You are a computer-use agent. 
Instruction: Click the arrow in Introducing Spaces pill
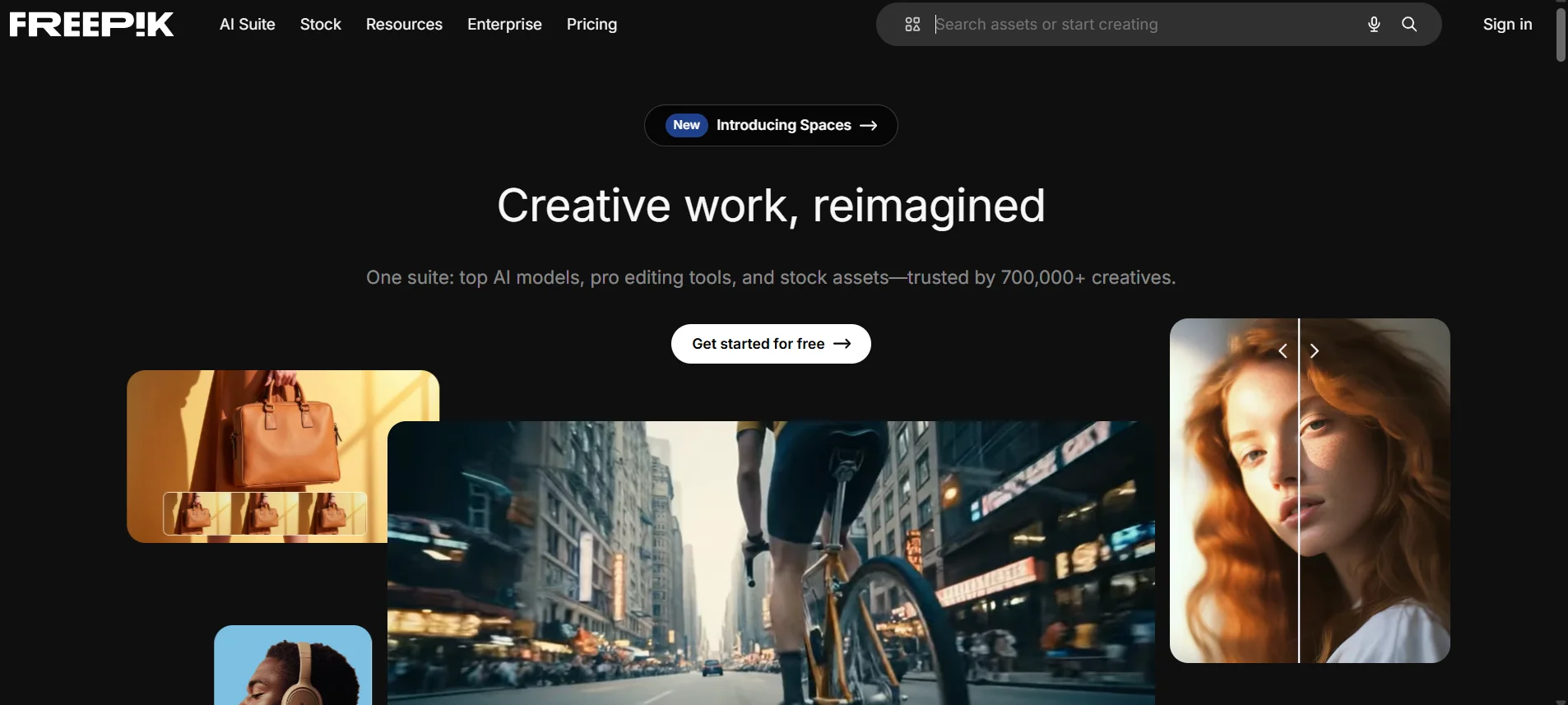tap(869, 126)
